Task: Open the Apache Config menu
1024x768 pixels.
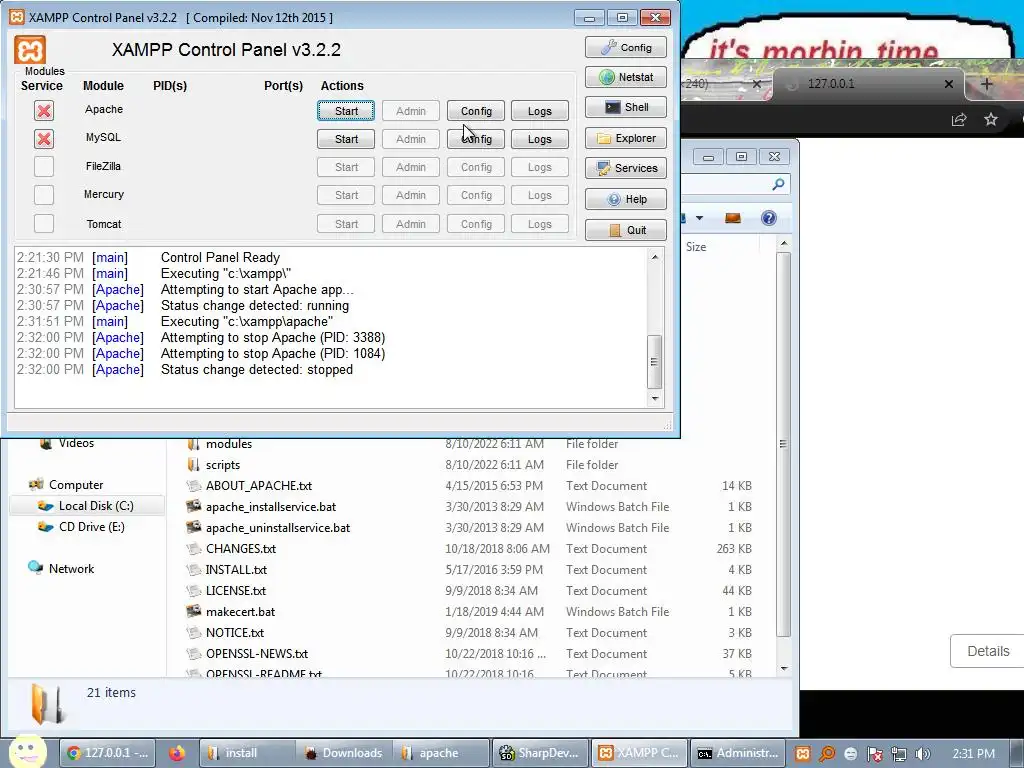Action: tap(476, 111)
